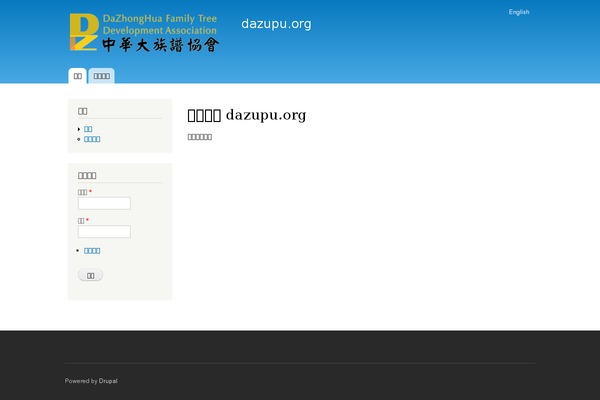The width and height of the screenshot is (600, 400).
Task: Open the dazupu.org site name link
Action: click(276, 24)
